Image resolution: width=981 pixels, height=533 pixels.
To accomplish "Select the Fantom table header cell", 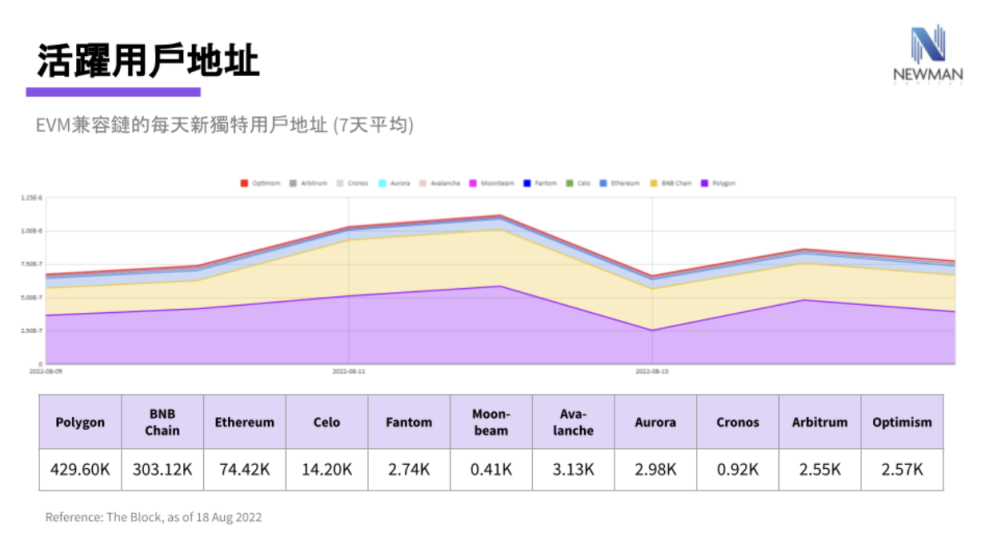I will tap(409, 422).
